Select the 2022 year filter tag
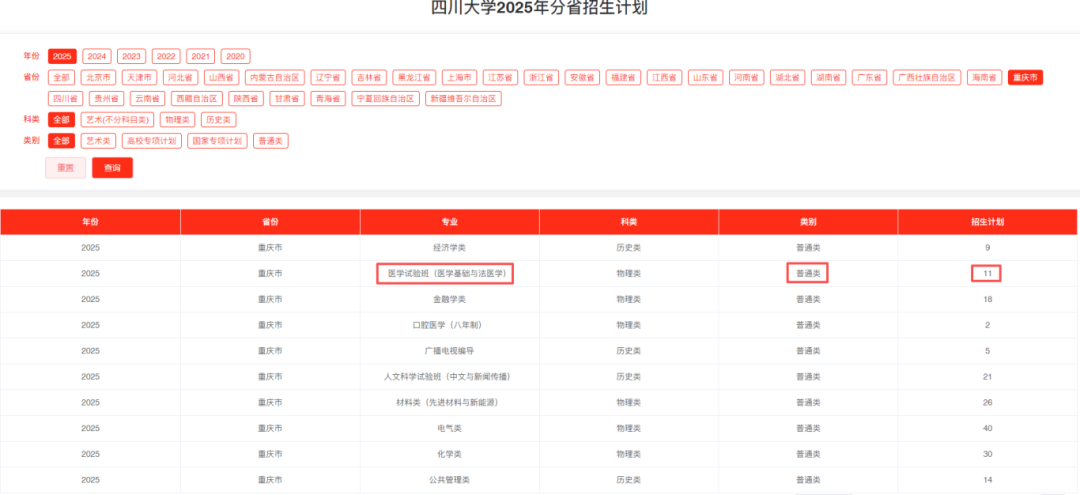 click(166, 56)
